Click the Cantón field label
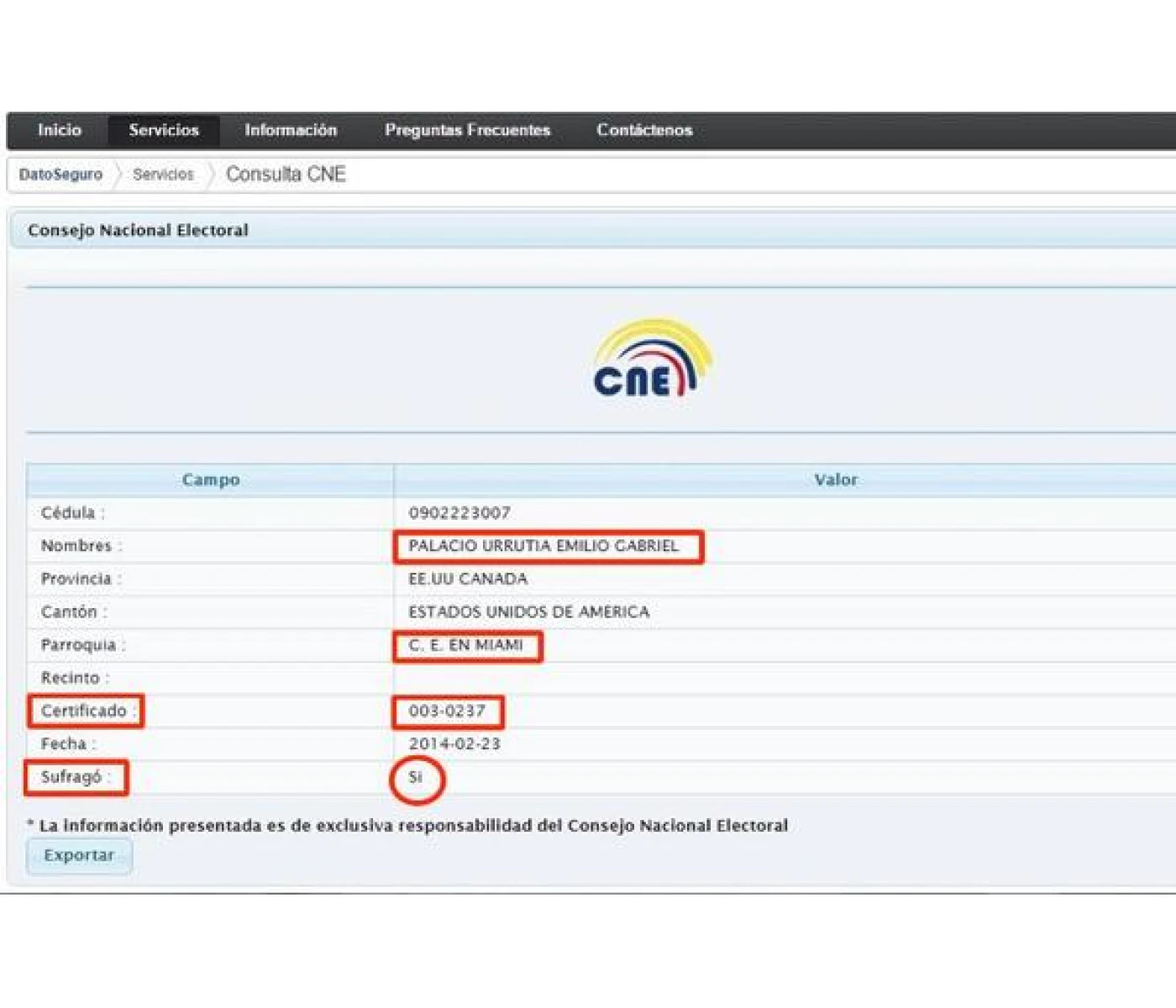Viewport: 1176px width, 1008px height. point(74,612)
